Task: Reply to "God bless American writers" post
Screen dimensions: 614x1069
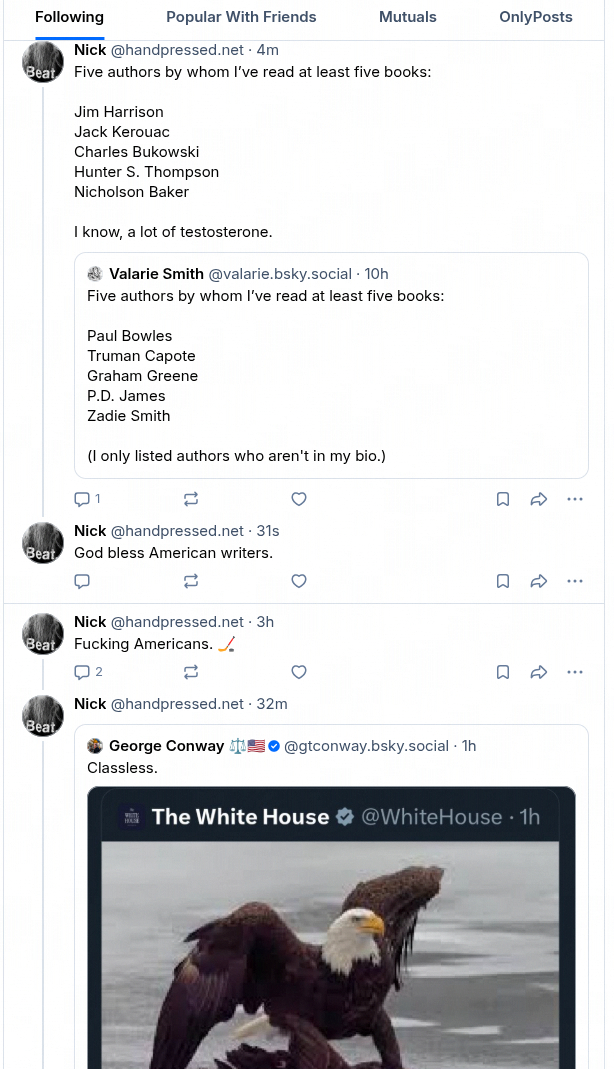Action: [x=83, y=581]
